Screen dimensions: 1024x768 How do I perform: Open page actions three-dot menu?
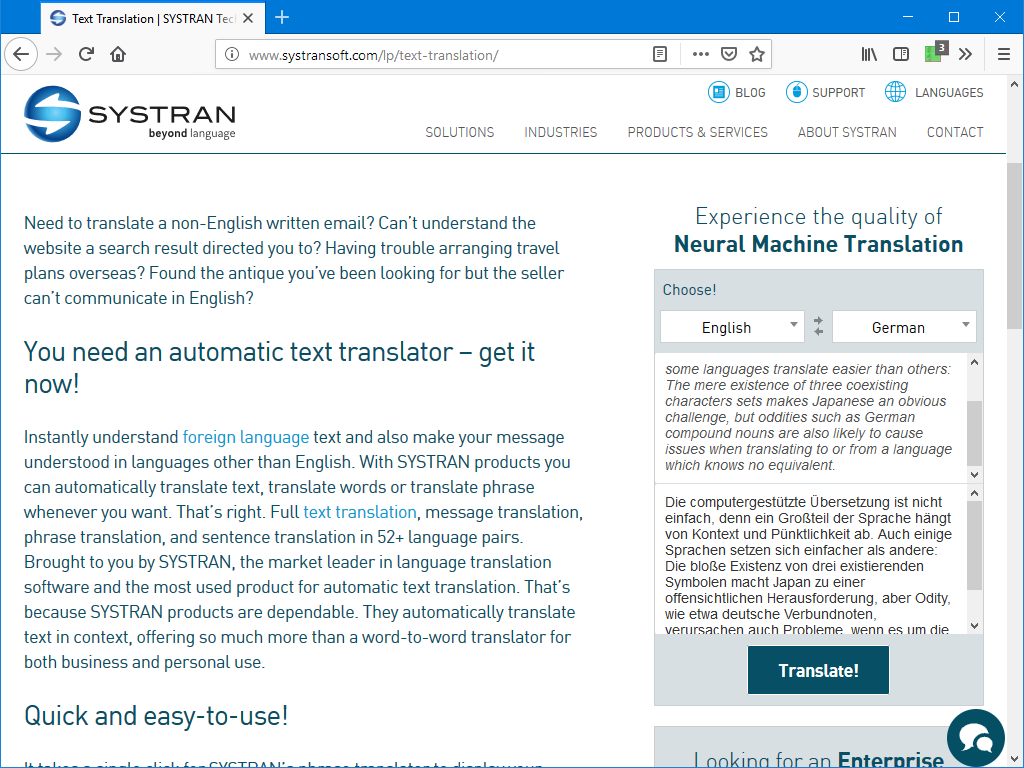[x=701, y=54]
